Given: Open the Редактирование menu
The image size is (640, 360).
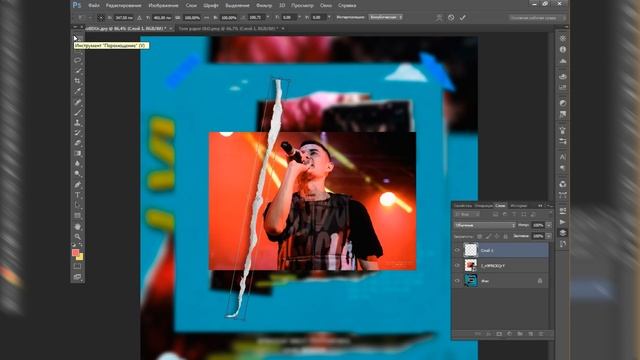Looking at the screenshot, I should pos(123,6).
